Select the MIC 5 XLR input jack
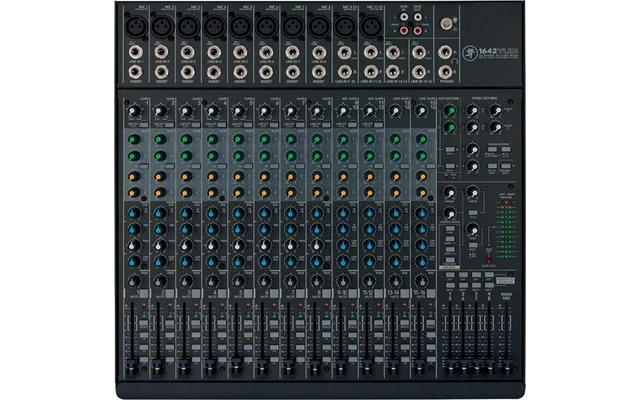Viewport: 640px width, 400px height. 240,27
